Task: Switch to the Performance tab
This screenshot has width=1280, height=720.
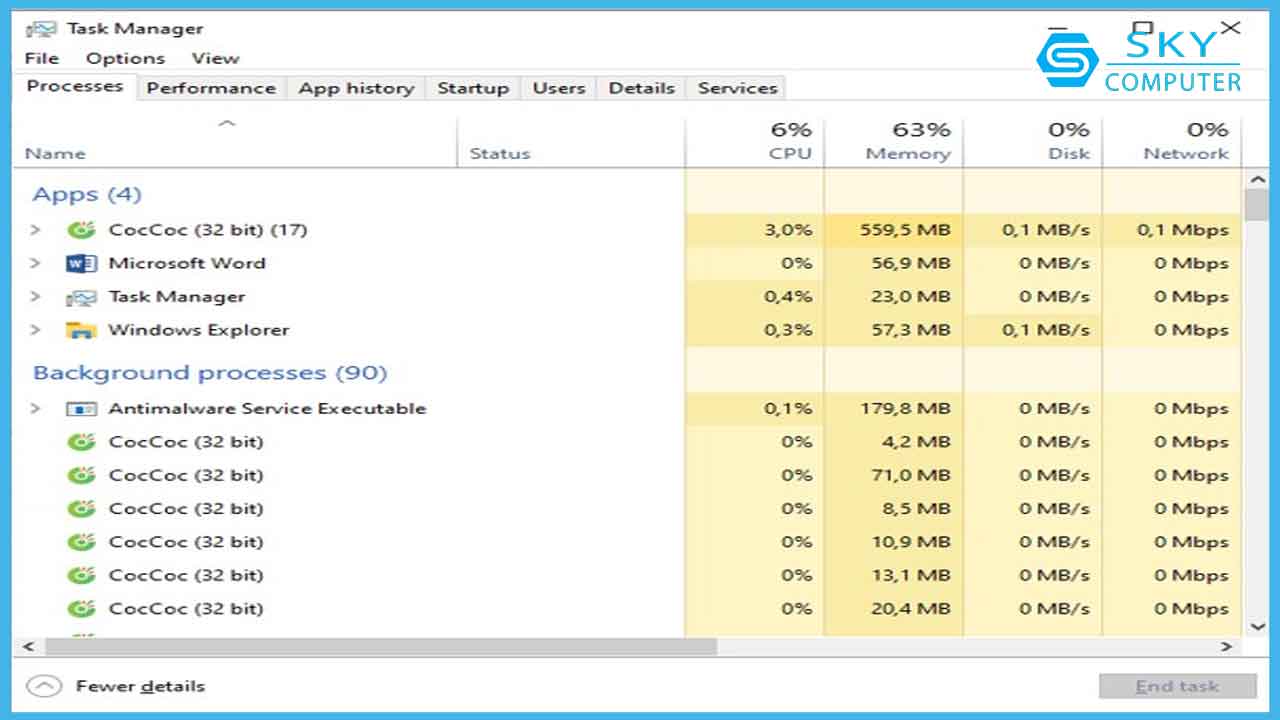Action: tap(211, 88)
